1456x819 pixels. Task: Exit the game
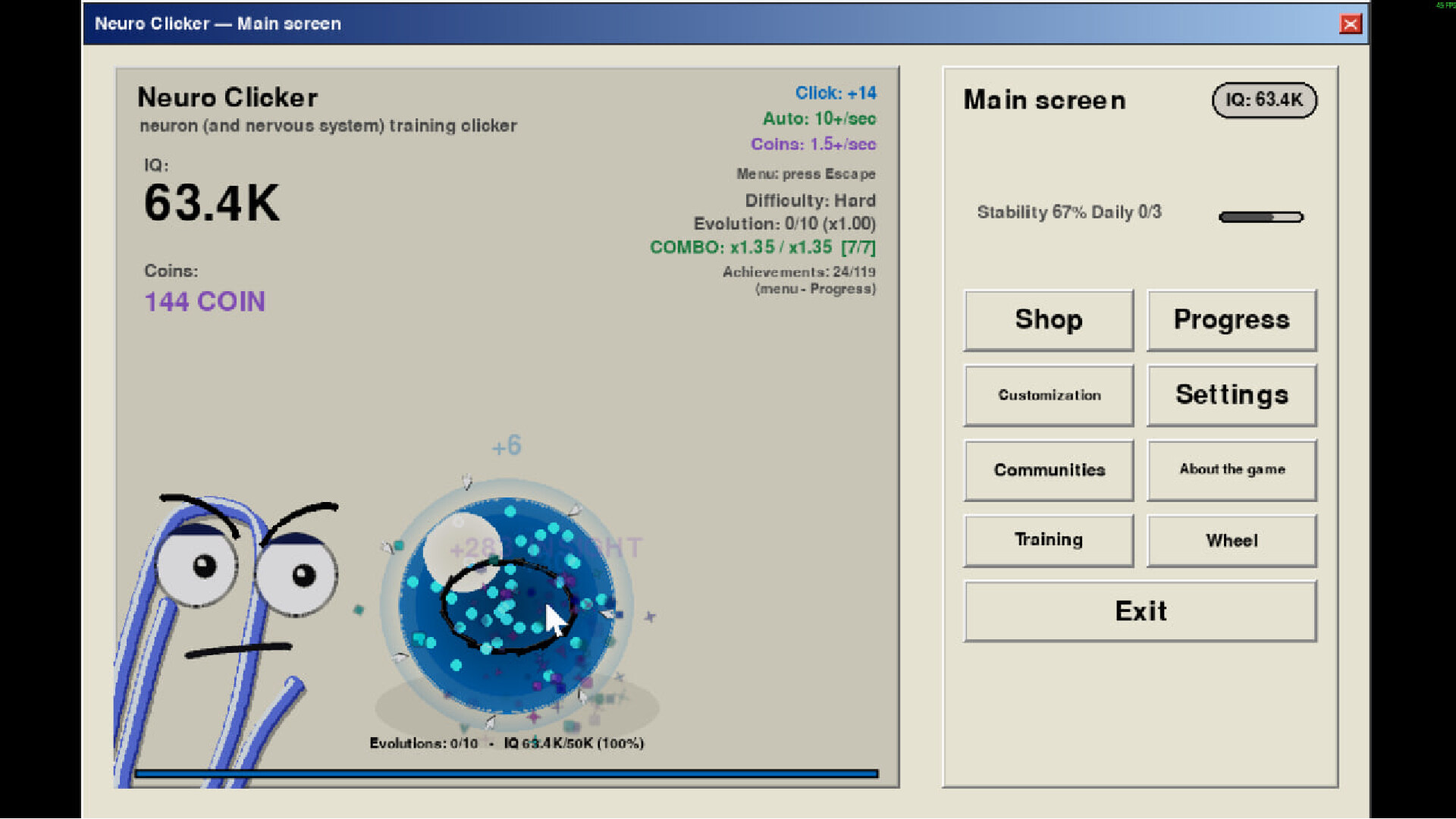point(1140,610)
